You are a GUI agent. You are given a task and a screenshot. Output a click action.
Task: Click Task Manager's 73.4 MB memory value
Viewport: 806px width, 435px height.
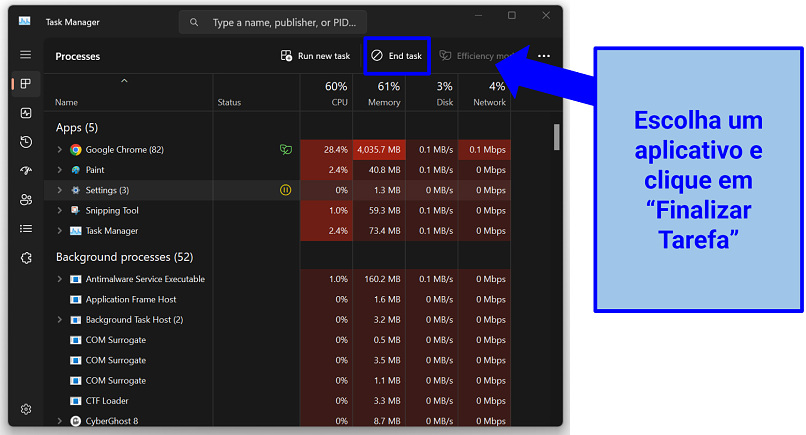tap(384, 231)
